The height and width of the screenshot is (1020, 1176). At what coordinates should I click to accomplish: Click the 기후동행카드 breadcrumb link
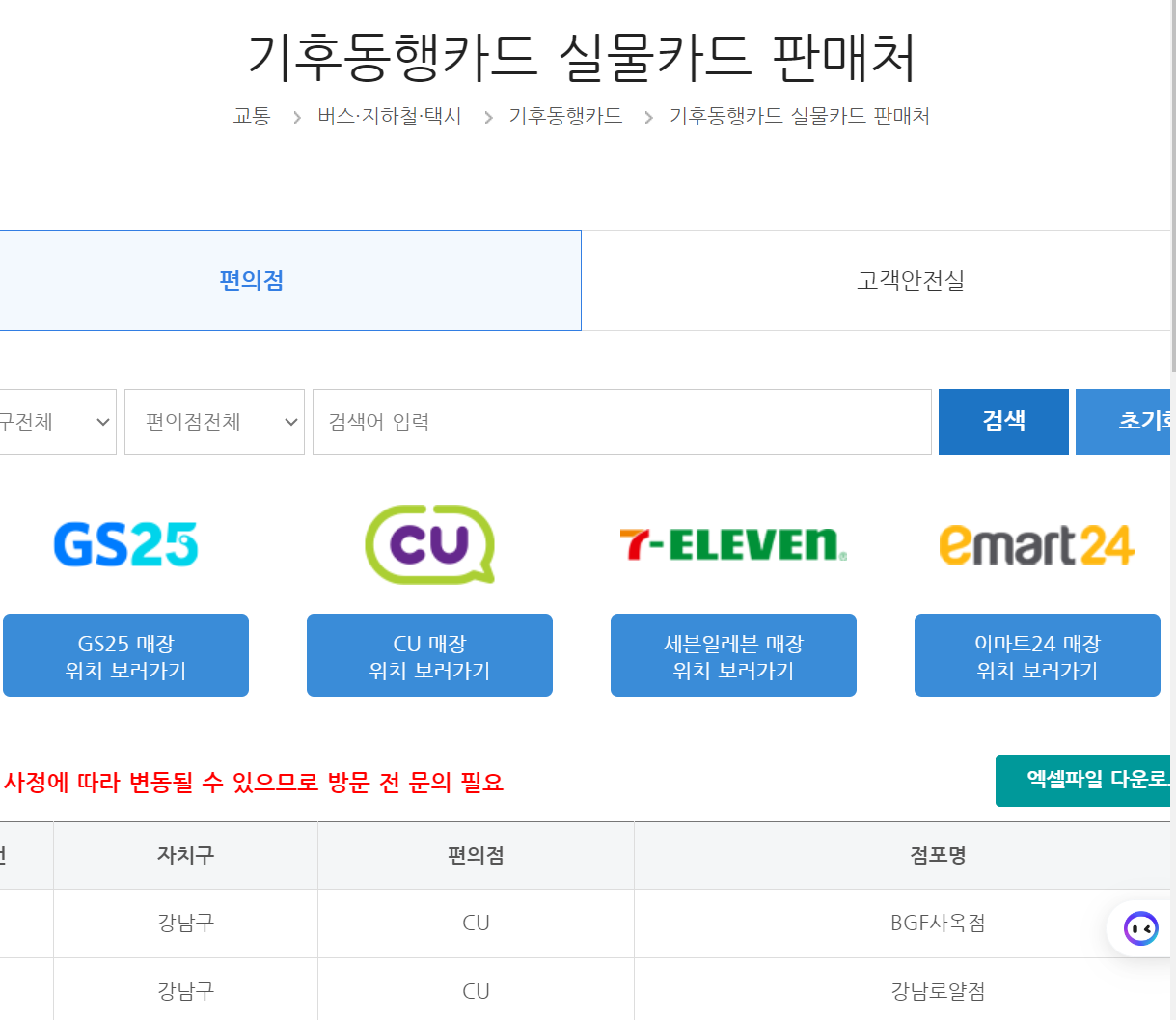564,116
